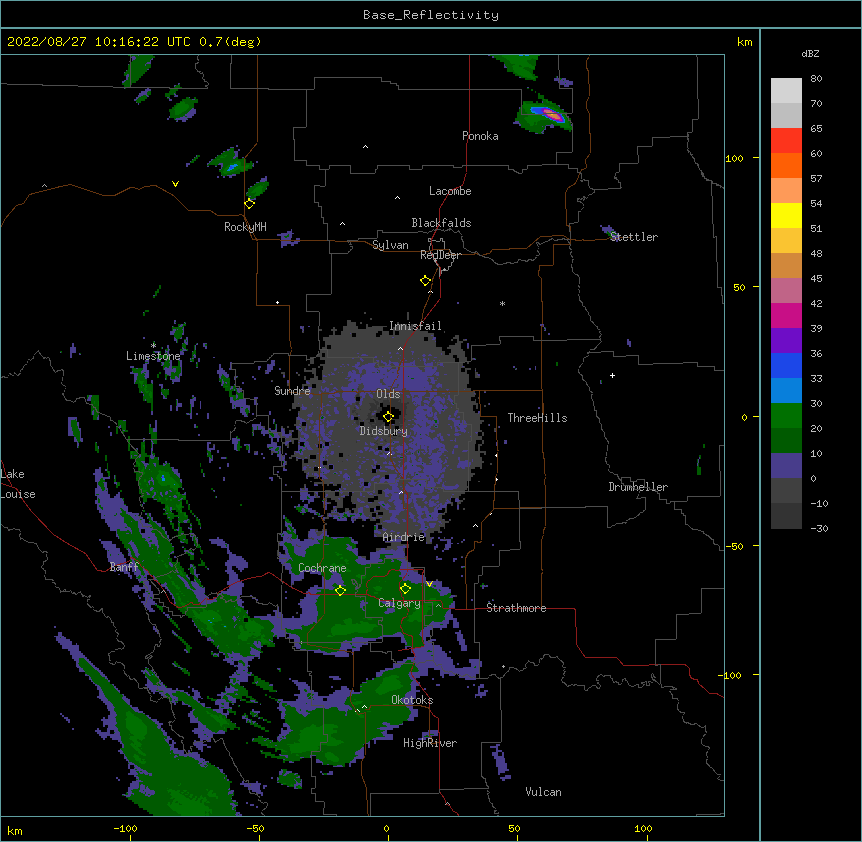862x842 pixels.
Task: Click the Innisfail city label
Action: coord(415,326)
